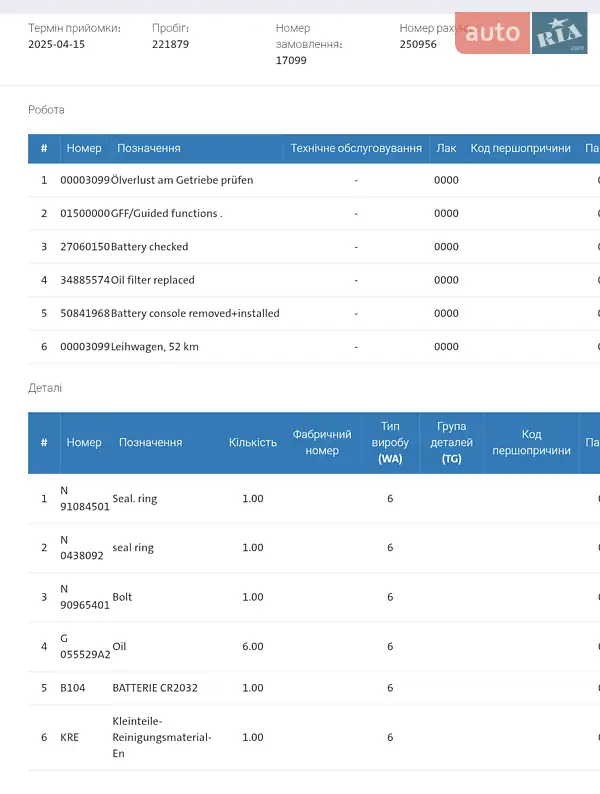Click the Код першопричини header in the Робота table

(520, 148)
